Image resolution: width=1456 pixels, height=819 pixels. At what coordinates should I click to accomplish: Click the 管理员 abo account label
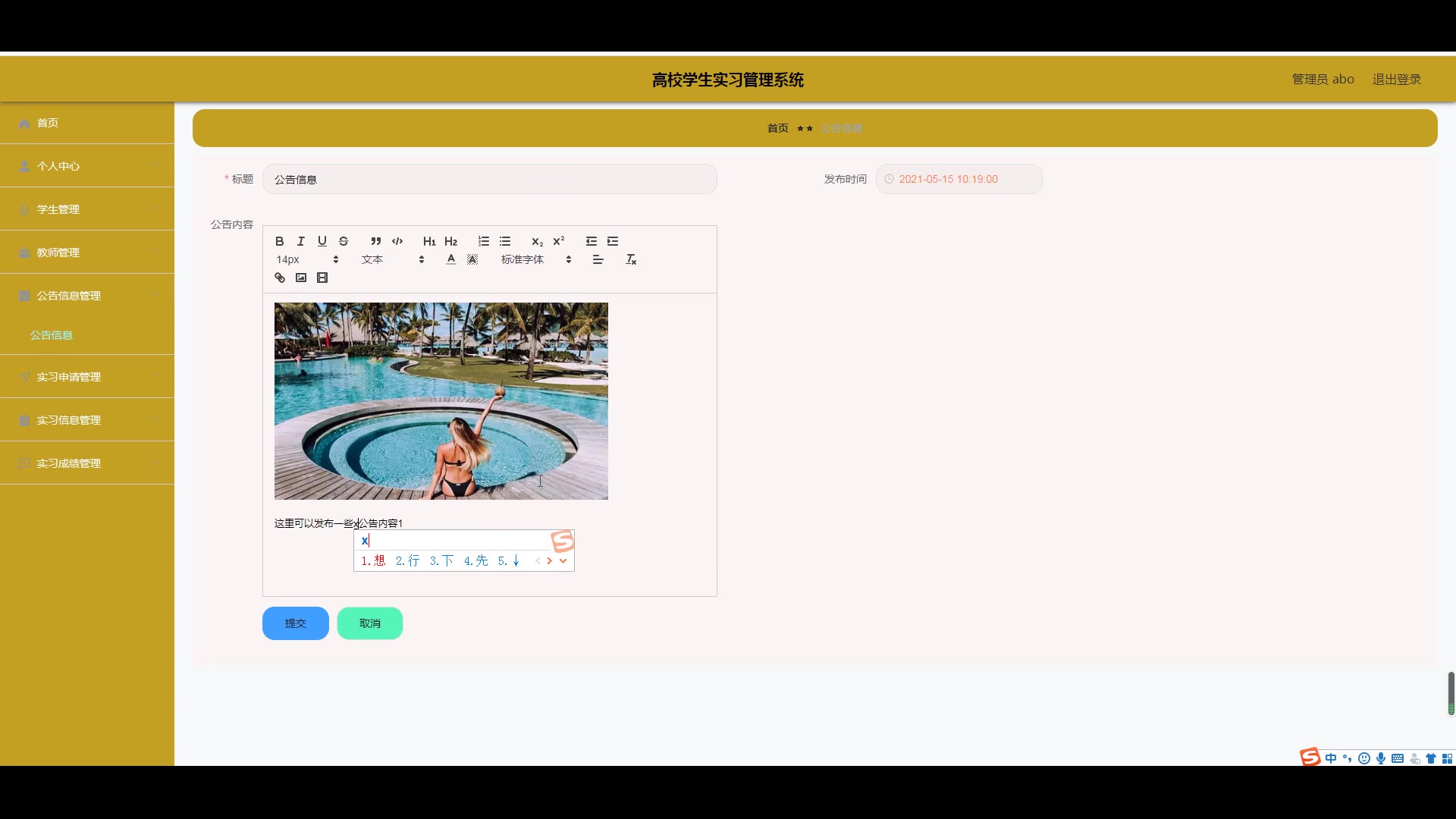[x=1323, y=80]
